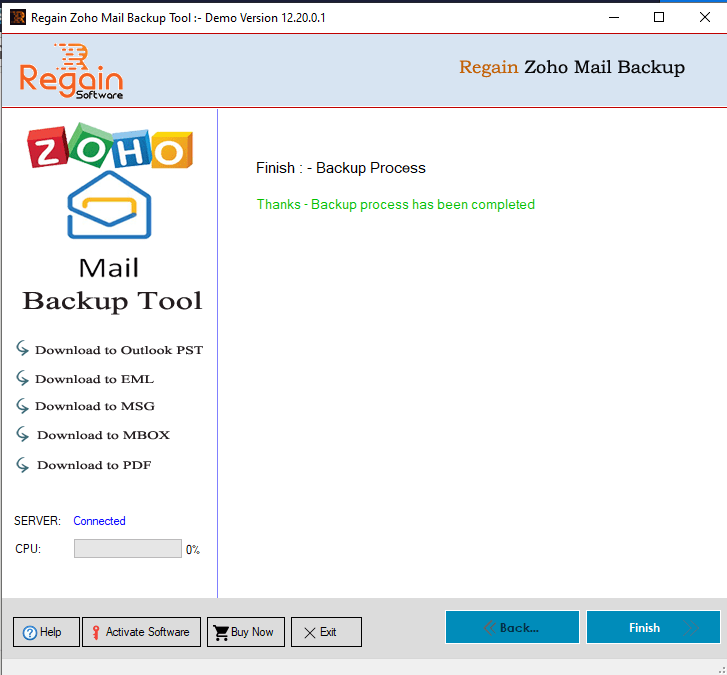
Task: Minimize the backup tool window
Action: coord(614,18)
